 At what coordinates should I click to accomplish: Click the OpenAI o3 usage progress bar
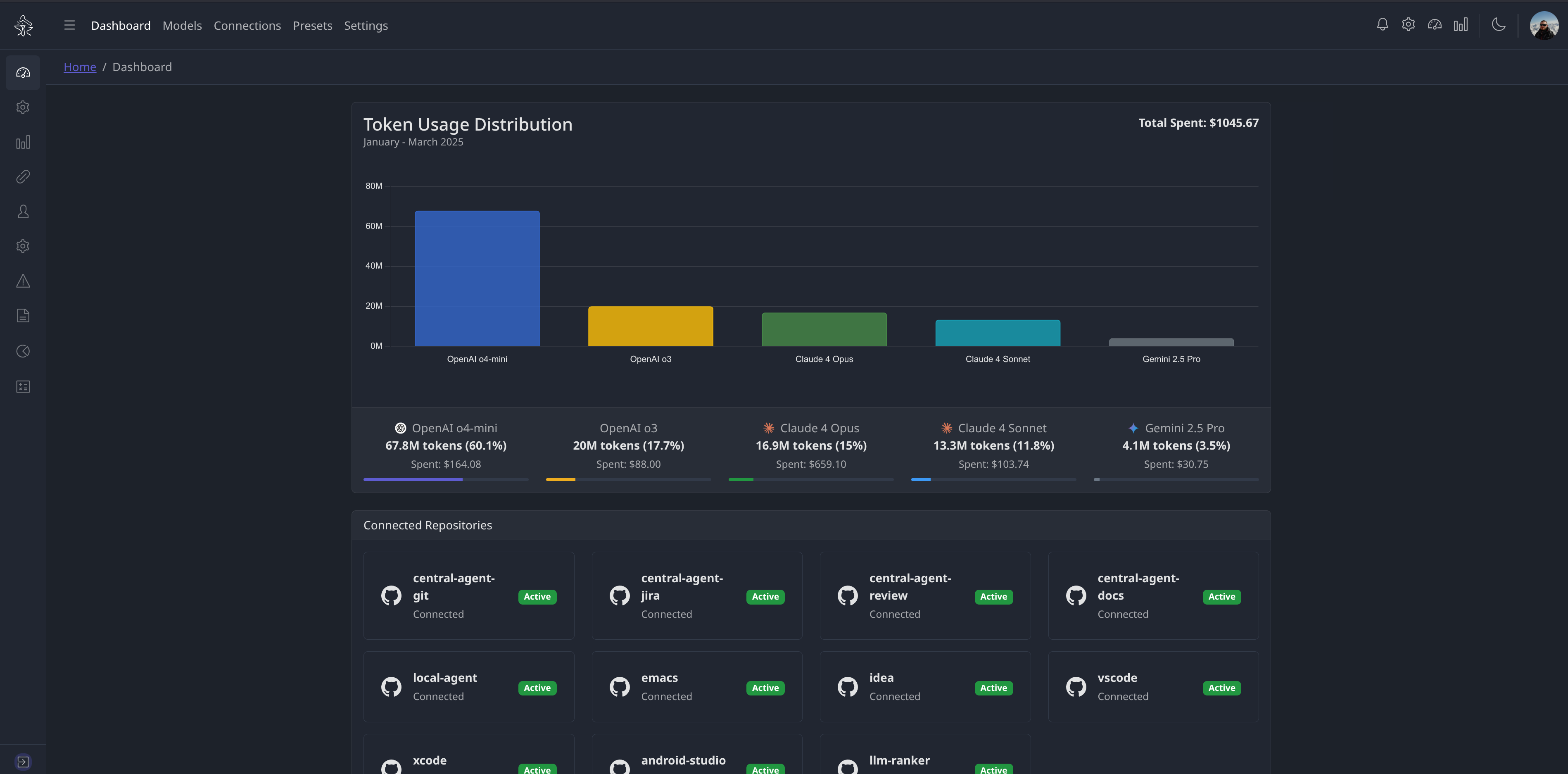tap(628, 479)
